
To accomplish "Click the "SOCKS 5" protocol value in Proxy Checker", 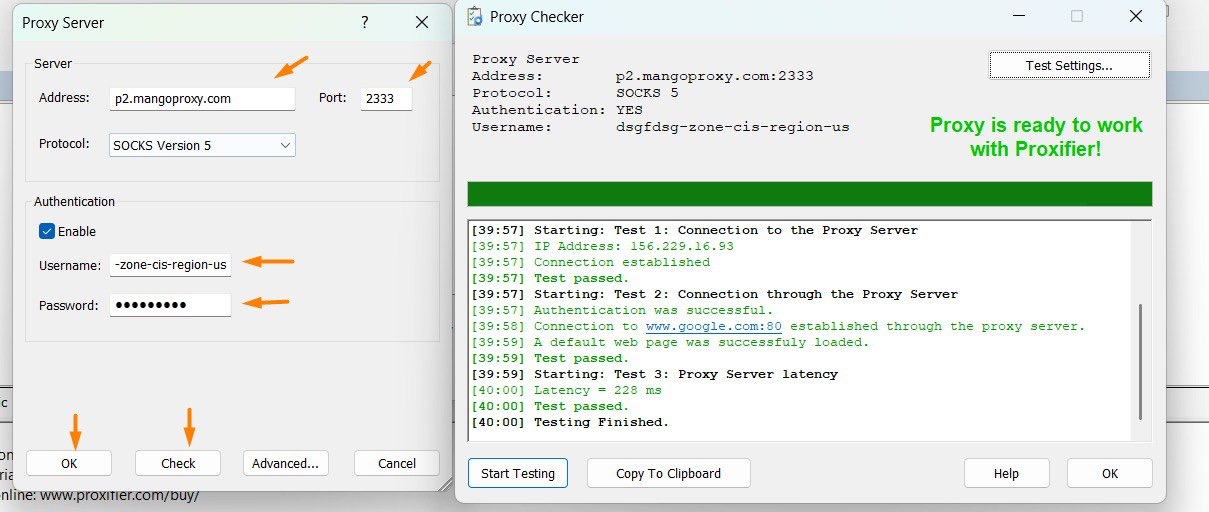I will pos(647,93).
